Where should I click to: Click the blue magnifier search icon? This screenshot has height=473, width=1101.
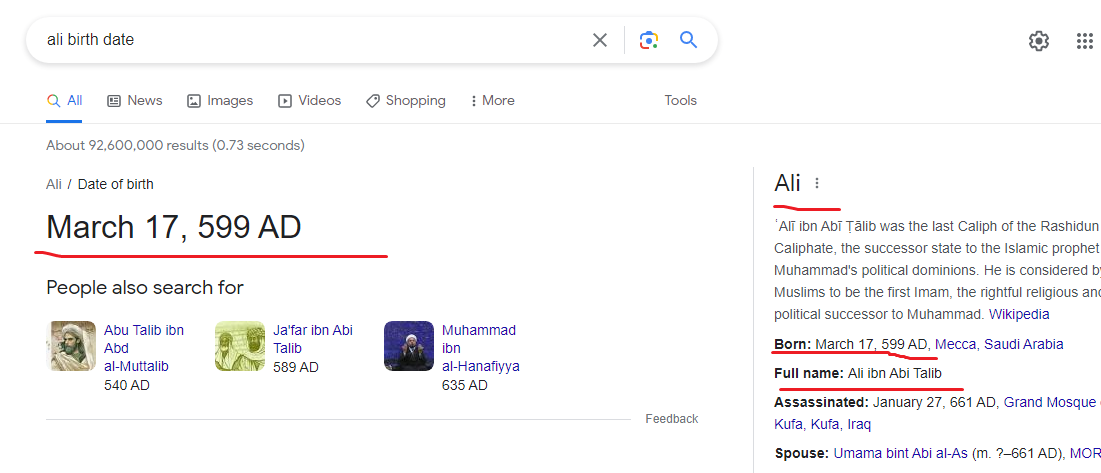click(x=688, y=40)
